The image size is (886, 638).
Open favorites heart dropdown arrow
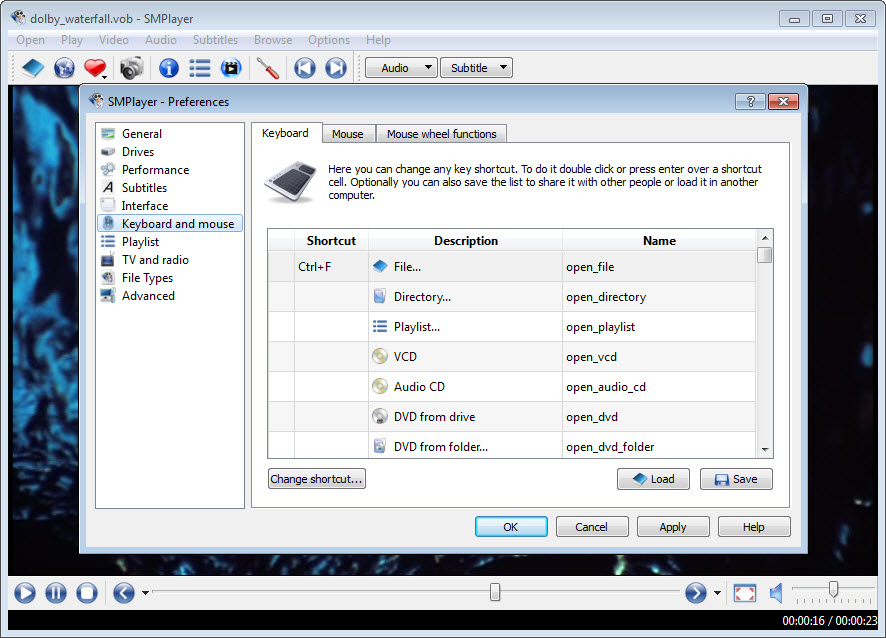[x=105, y=76]
